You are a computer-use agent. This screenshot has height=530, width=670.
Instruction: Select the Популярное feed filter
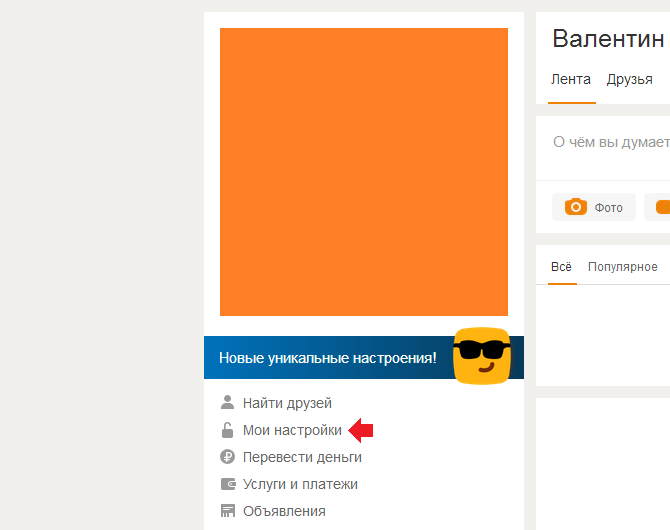coord(623,267)
